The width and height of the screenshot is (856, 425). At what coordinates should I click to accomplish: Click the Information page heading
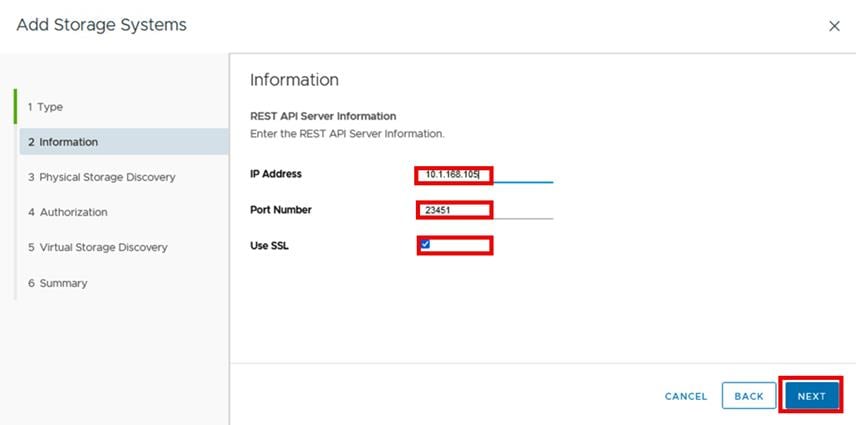click(294, 80)
